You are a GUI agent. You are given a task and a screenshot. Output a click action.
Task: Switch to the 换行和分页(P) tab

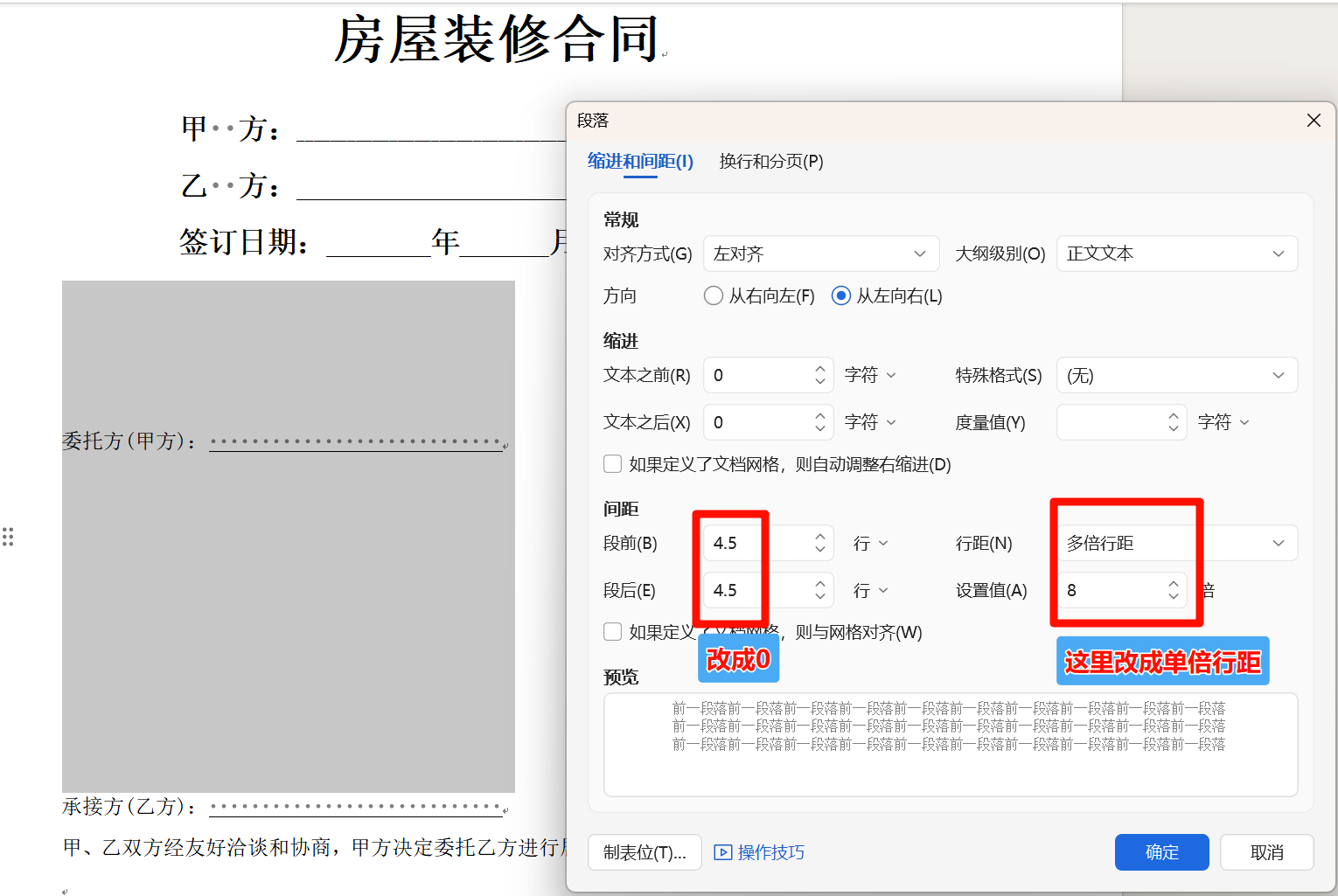[x=770, y=162]
